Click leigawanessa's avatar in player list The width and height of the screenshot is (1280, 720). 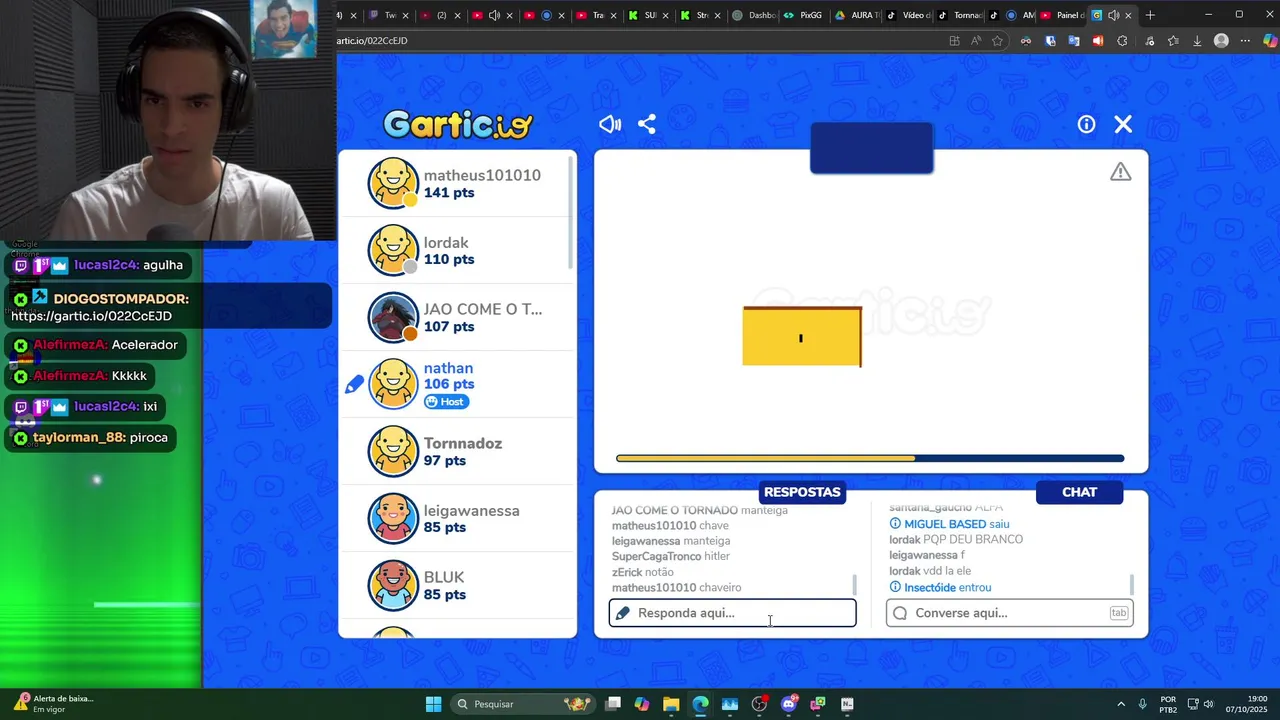392,518
